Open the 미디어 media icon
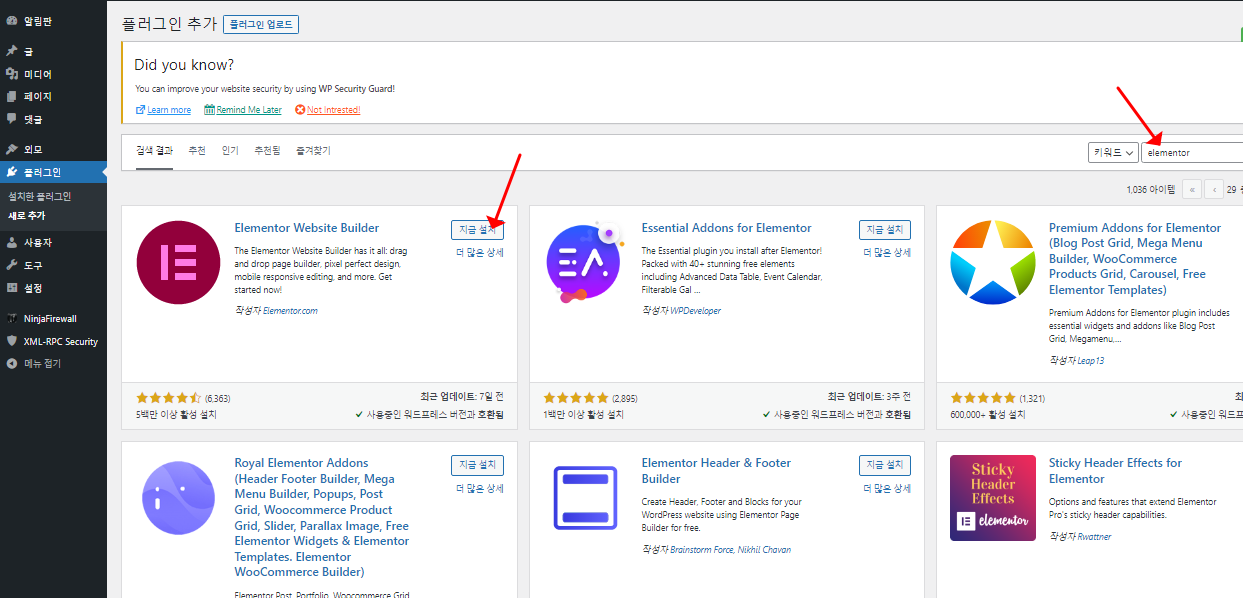 coord(11,74)
